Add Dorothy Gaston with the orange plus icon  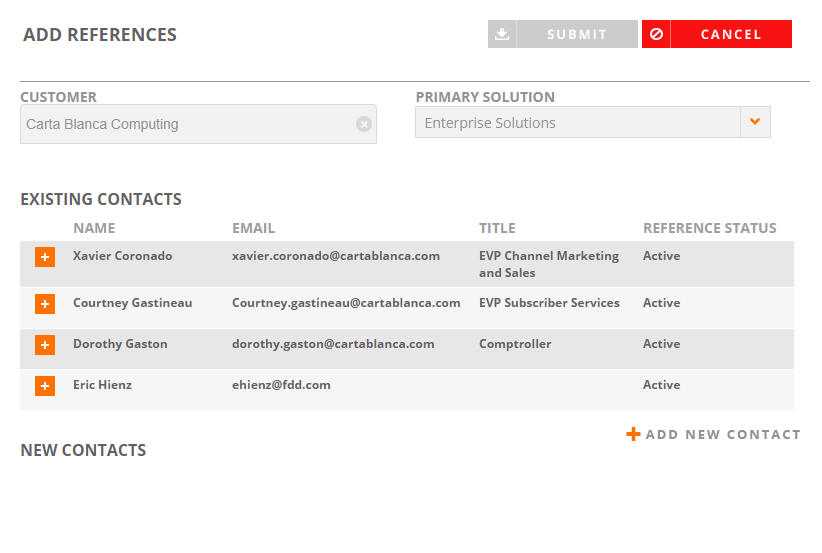[45, 345]
